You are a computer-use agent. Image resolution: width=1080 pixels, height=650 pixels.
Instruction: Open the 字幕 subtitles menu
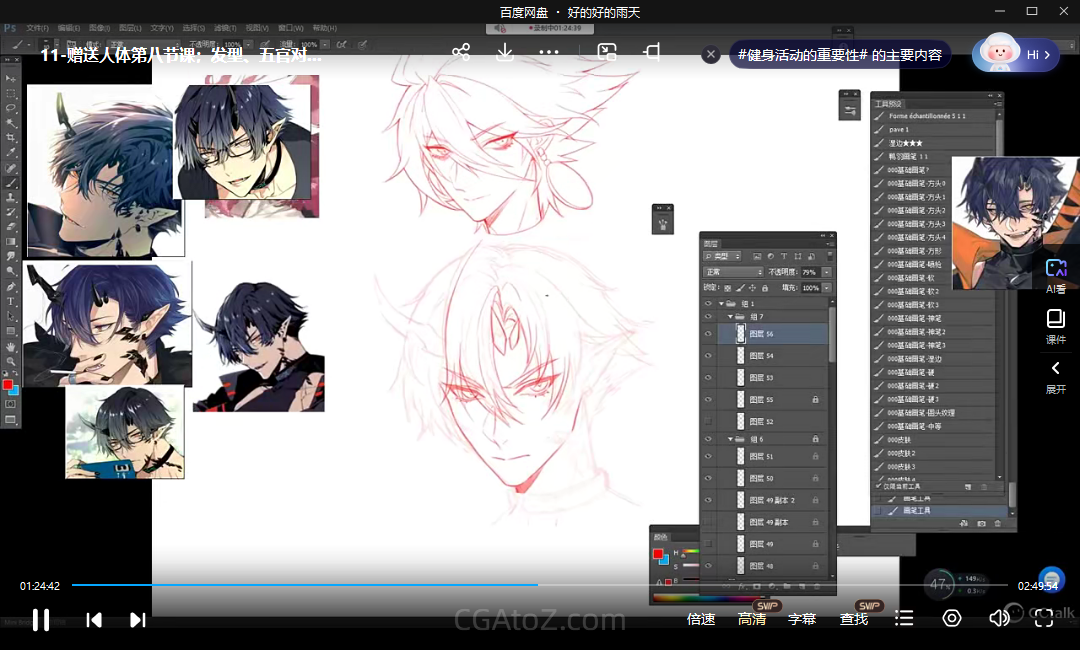tap(802, 619)
